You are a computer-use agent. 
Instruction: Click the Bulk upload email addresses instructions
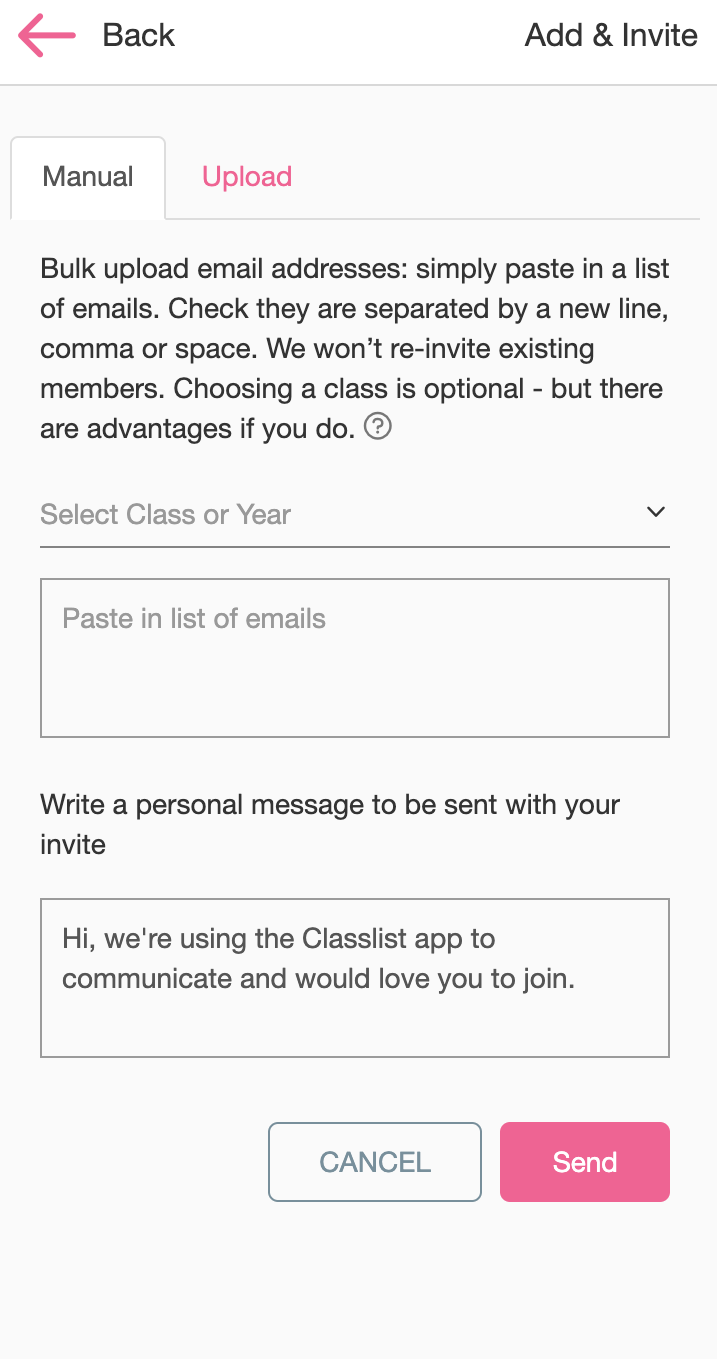(225, 270)
